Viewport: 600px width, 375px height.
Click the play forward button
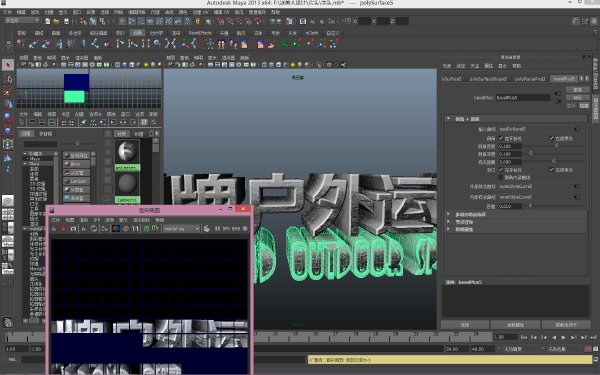[563, 338]
